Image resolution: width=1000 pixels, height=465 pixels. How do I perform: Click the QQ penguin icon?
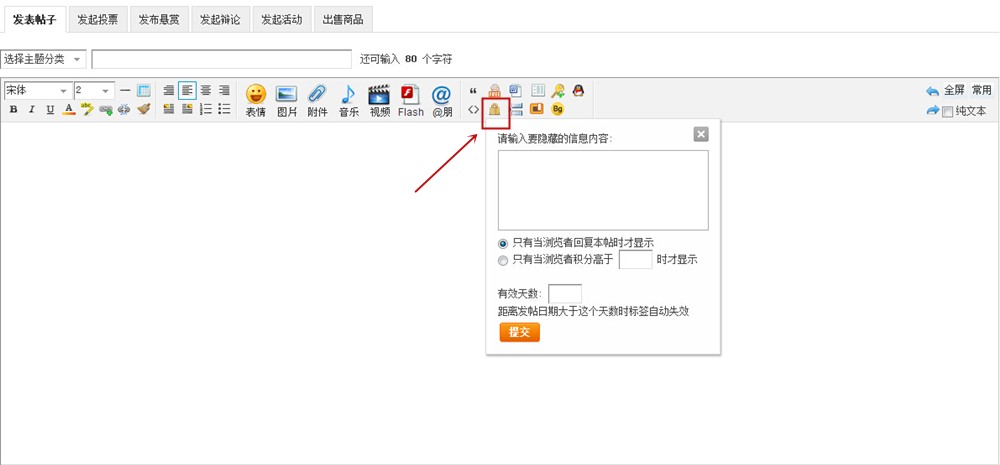pyautogui.click(x=578, y=91)
